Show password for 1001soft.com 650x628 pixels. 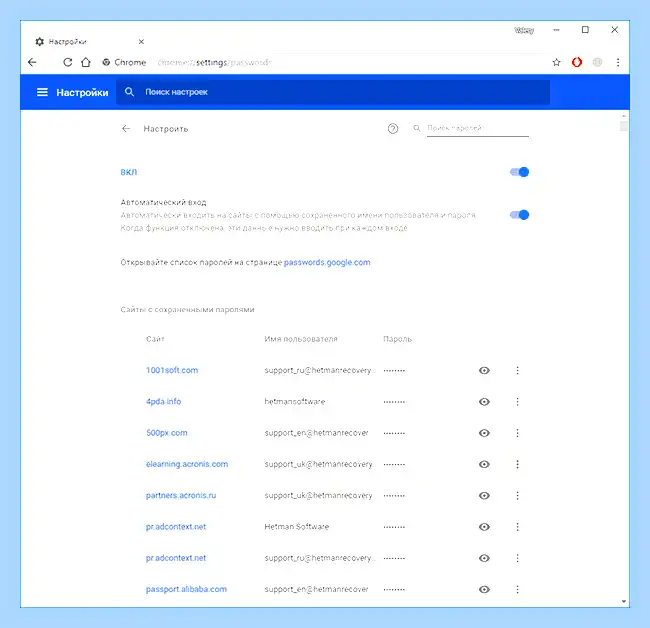[x=484, y=370]
